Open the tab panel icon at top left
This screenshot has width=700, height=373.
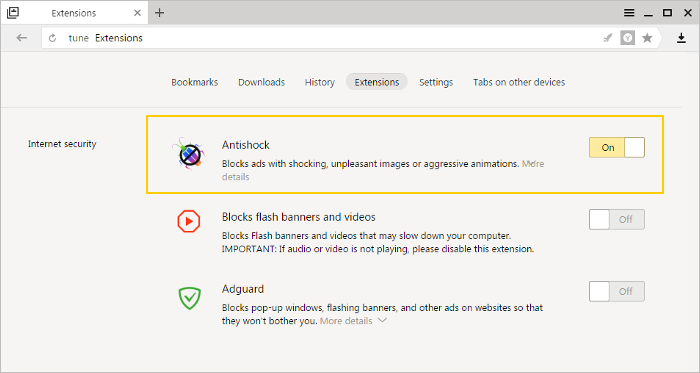click(x=13, y=12)
